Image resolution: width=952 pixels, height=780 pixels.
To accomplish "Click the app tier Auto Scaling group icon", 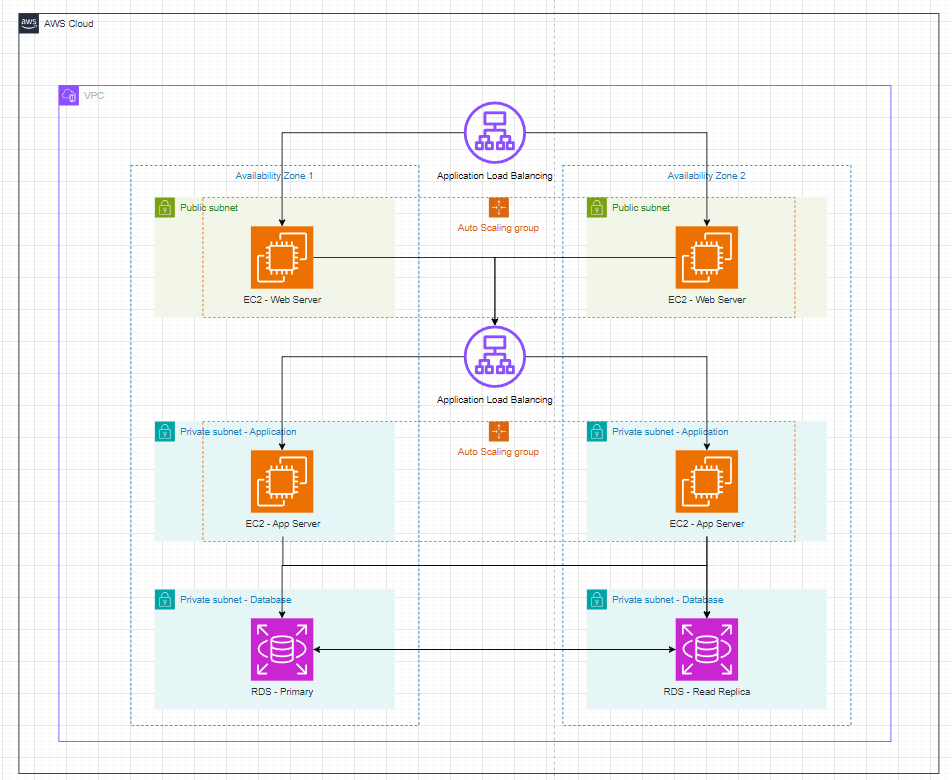I will pos(498,432).
